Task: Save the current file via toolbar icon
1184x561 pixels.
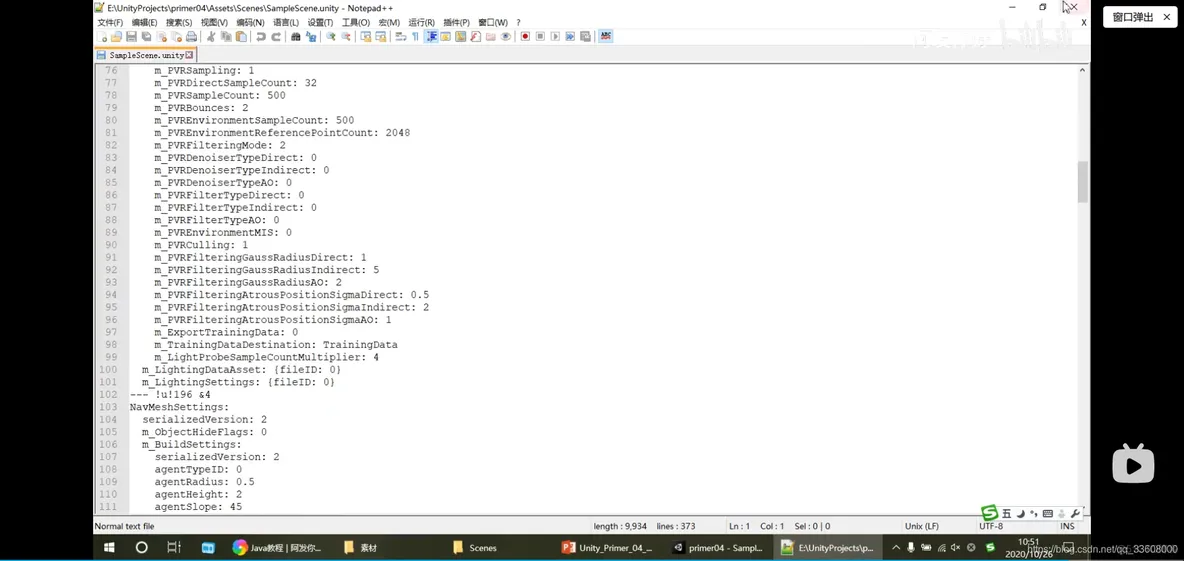Action: (131, 36)
